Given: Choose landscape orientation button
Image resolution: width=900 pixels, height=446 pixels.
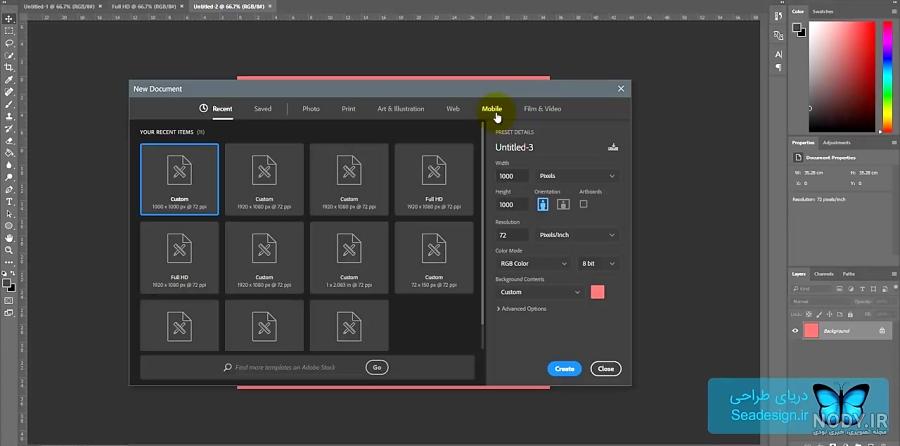Looking at the screenshot, I should coord(563,204).
